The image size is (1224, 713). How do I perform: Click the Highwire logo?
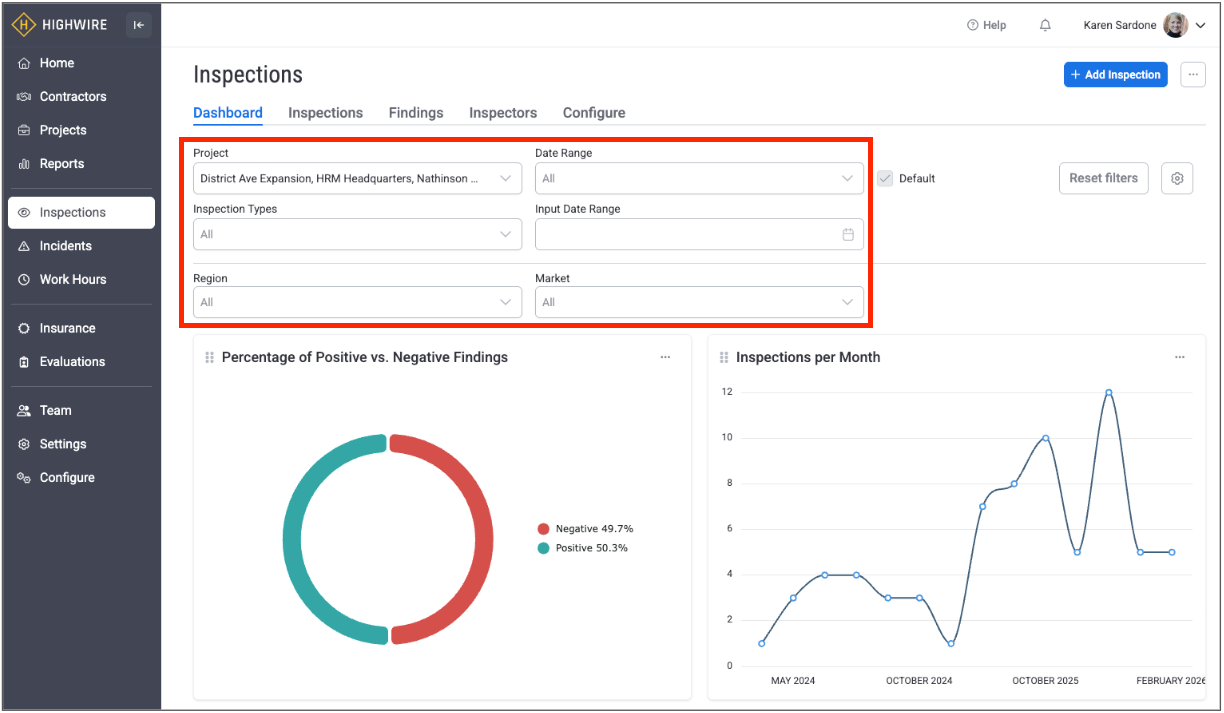click(x=60, y=25)
